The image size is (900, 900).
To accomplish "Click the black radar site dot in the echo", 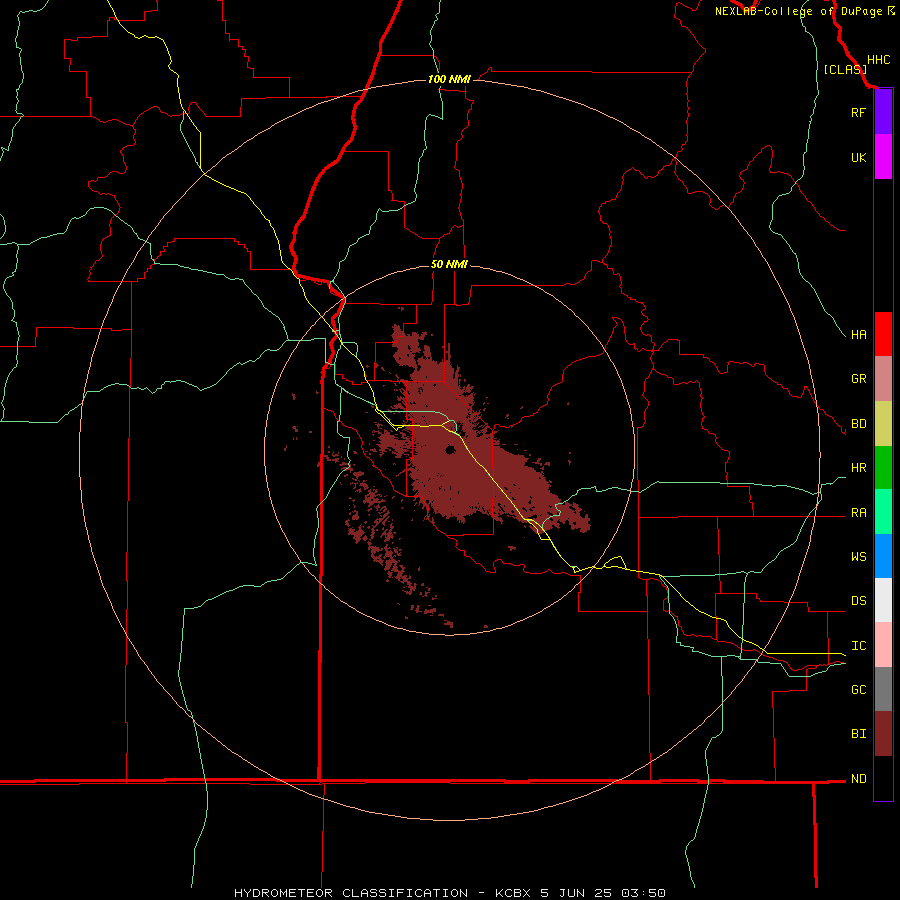I will [x=450, y=449].
